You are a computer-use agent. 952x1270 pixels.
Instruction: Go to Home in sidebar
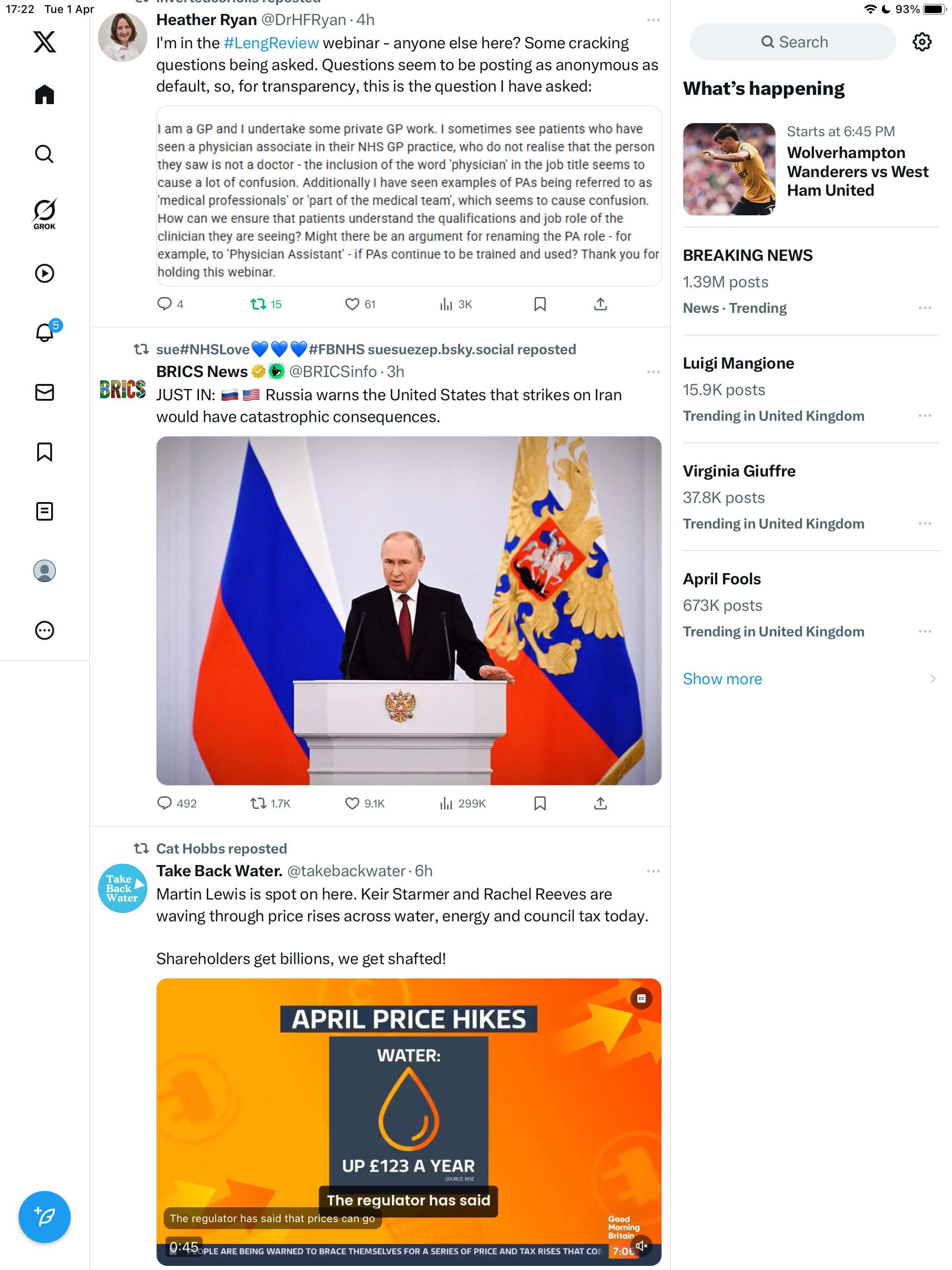[44, 95]
